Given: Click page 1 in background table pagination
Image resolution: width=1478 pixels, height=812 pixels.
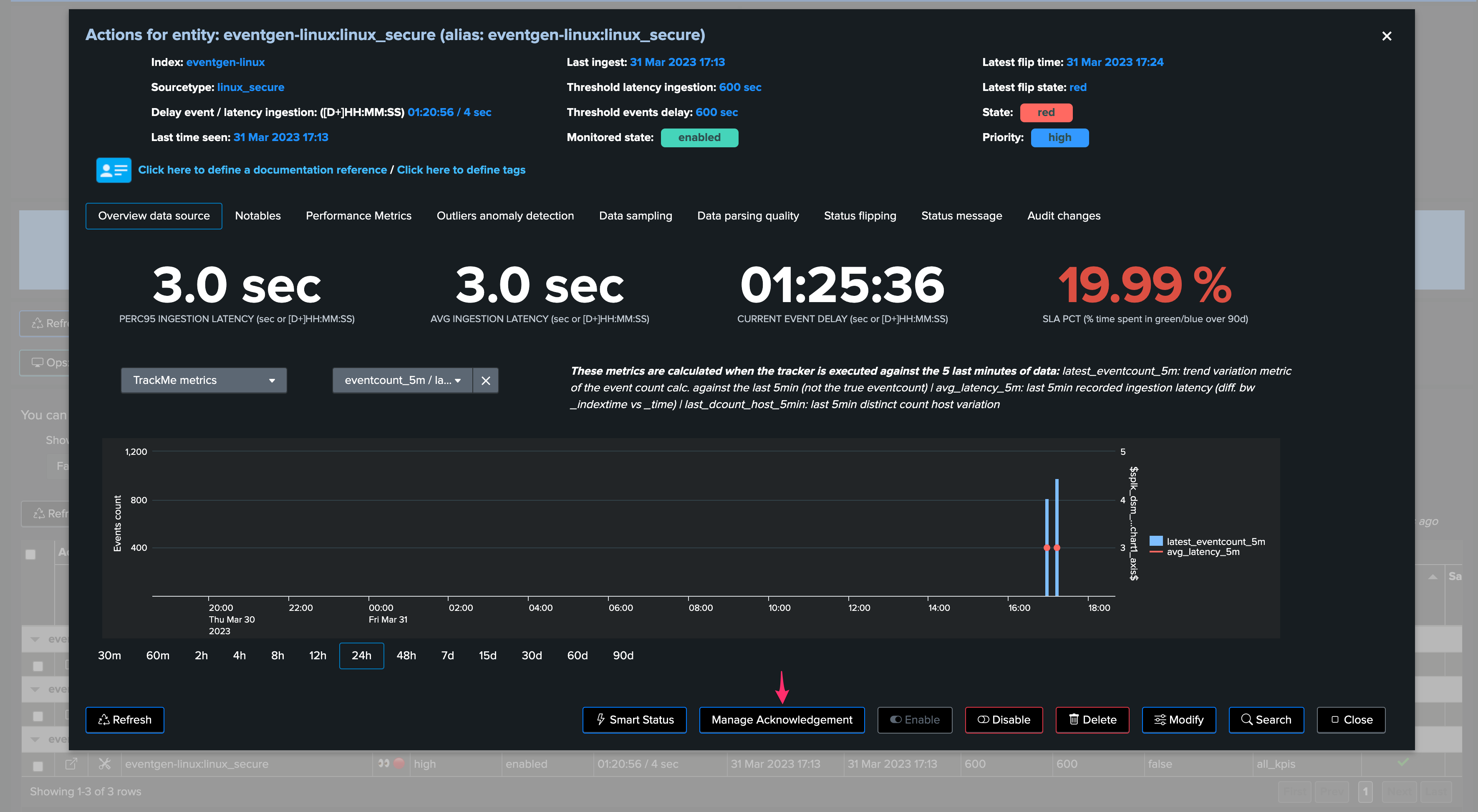Looking at the screenshot, I should [x=1365, y=792].
